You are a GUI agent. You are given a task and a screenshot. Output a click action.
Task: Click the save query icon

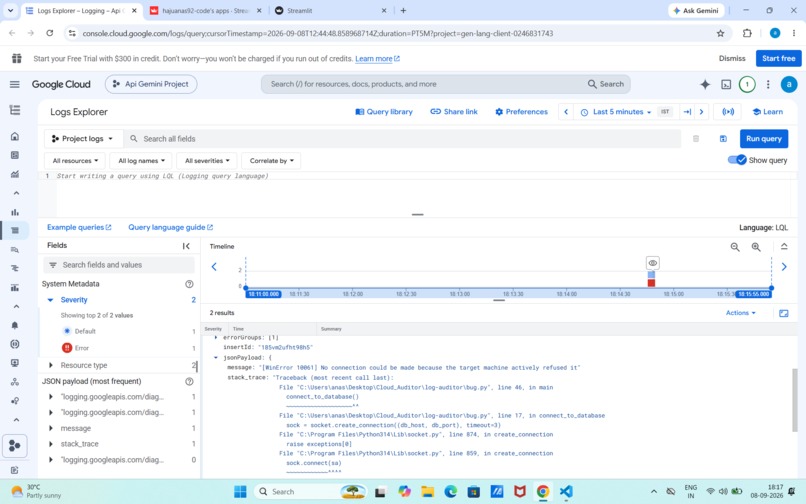coord(723,139)
